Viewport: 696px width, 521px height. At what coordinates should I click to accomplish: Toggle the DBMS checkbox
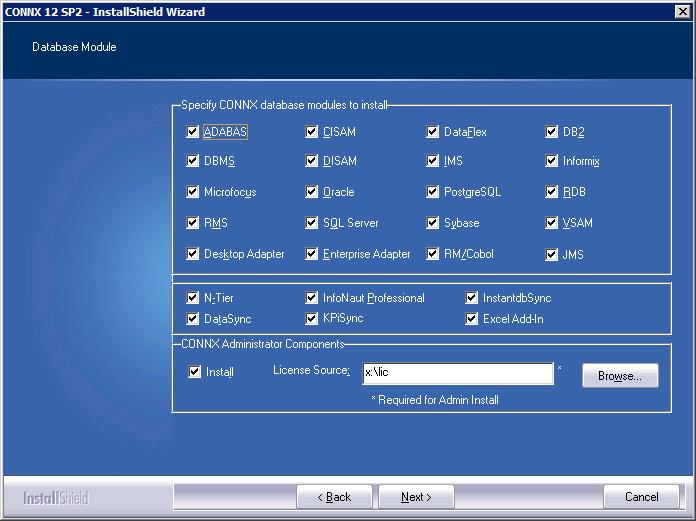point(192,161)
